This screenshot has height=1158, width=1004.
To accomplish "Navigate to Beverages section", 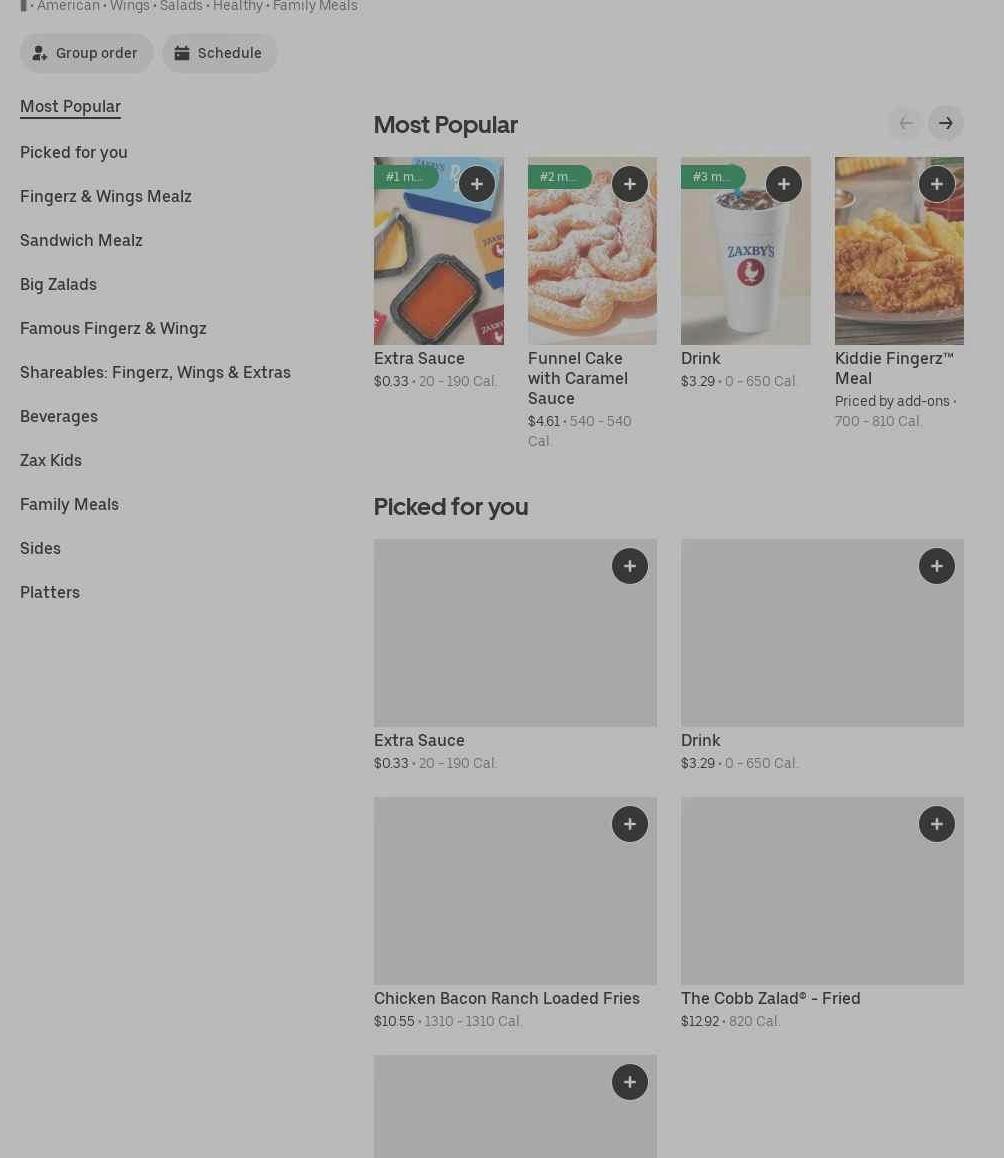I will 59,416.
